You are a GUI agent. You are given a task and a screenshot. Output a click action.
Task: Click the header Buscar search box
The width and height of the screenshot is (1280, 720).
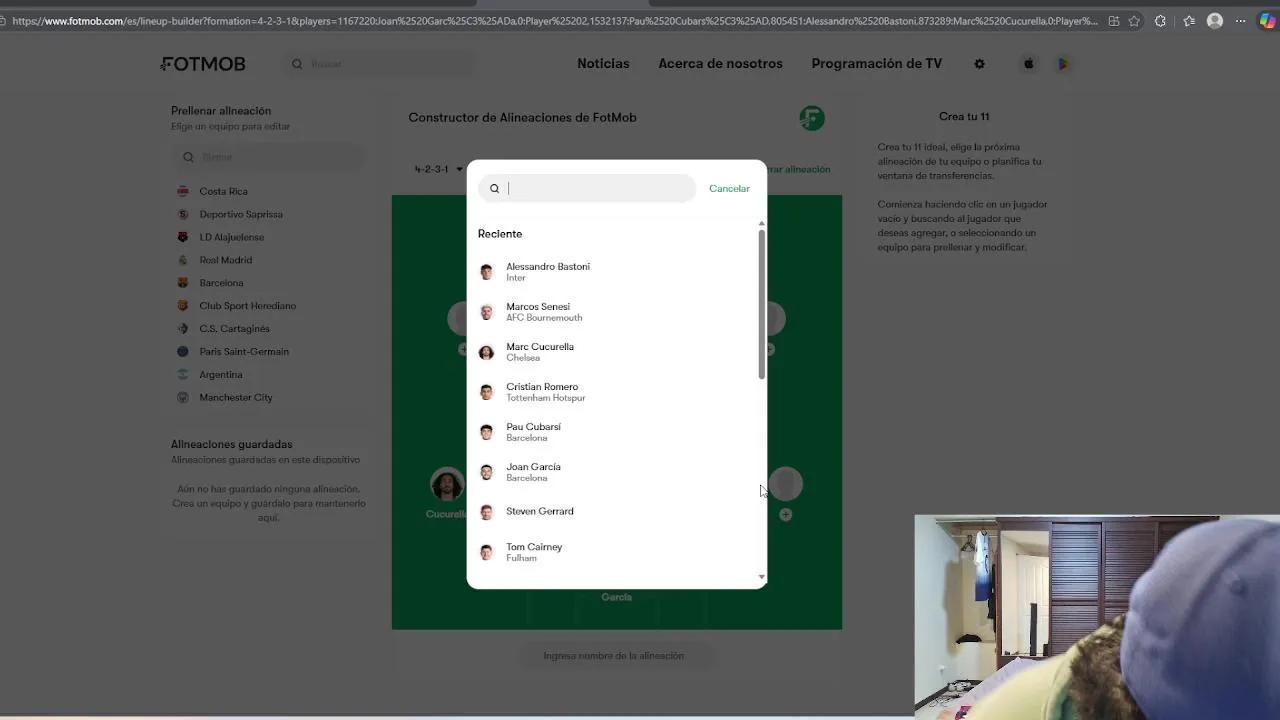pyautogui.click(x=378, y=64)
